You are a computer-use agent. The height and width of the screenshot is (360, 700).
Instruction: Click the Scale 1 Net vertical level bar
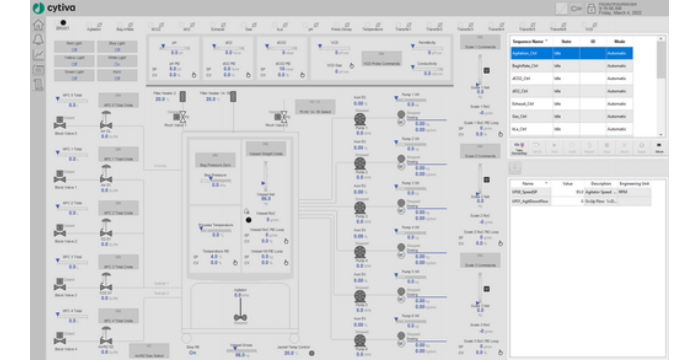pyautogui.click(x=480, y=70)
